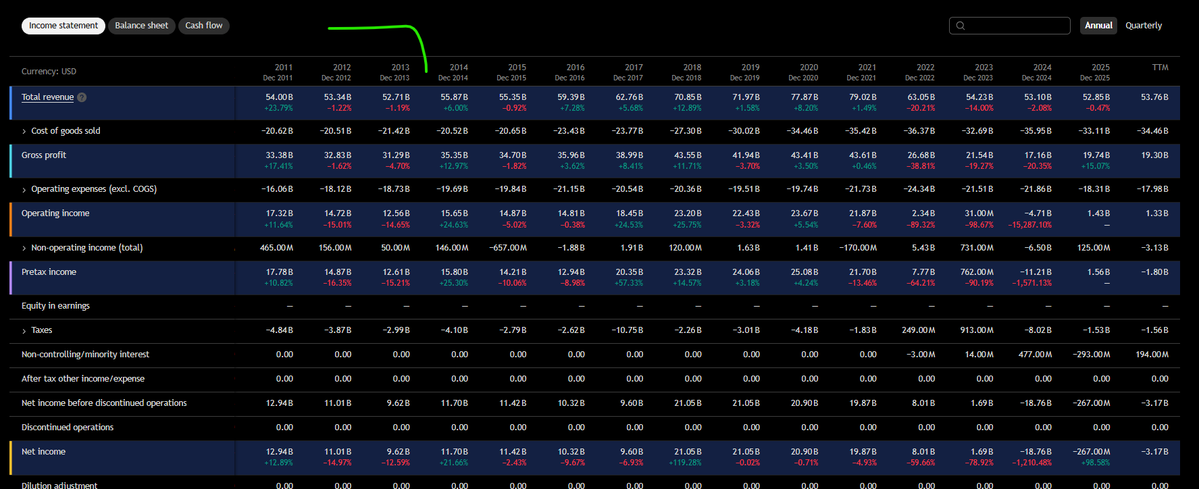Open the Income statement tab
This screenshot has height=489, width=1199.
63,25
